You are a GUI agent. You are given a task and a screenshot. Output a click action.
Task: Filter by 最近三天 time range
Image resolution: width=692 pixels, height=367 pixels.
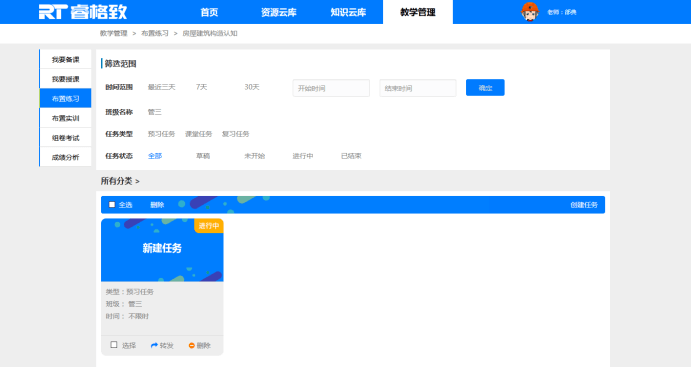162,87
